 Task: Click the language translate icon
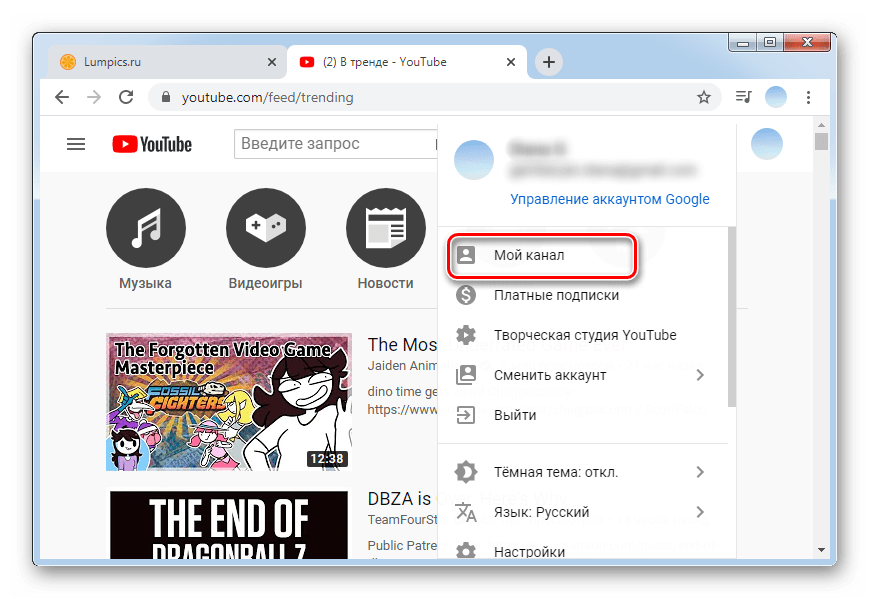point(466,512)
